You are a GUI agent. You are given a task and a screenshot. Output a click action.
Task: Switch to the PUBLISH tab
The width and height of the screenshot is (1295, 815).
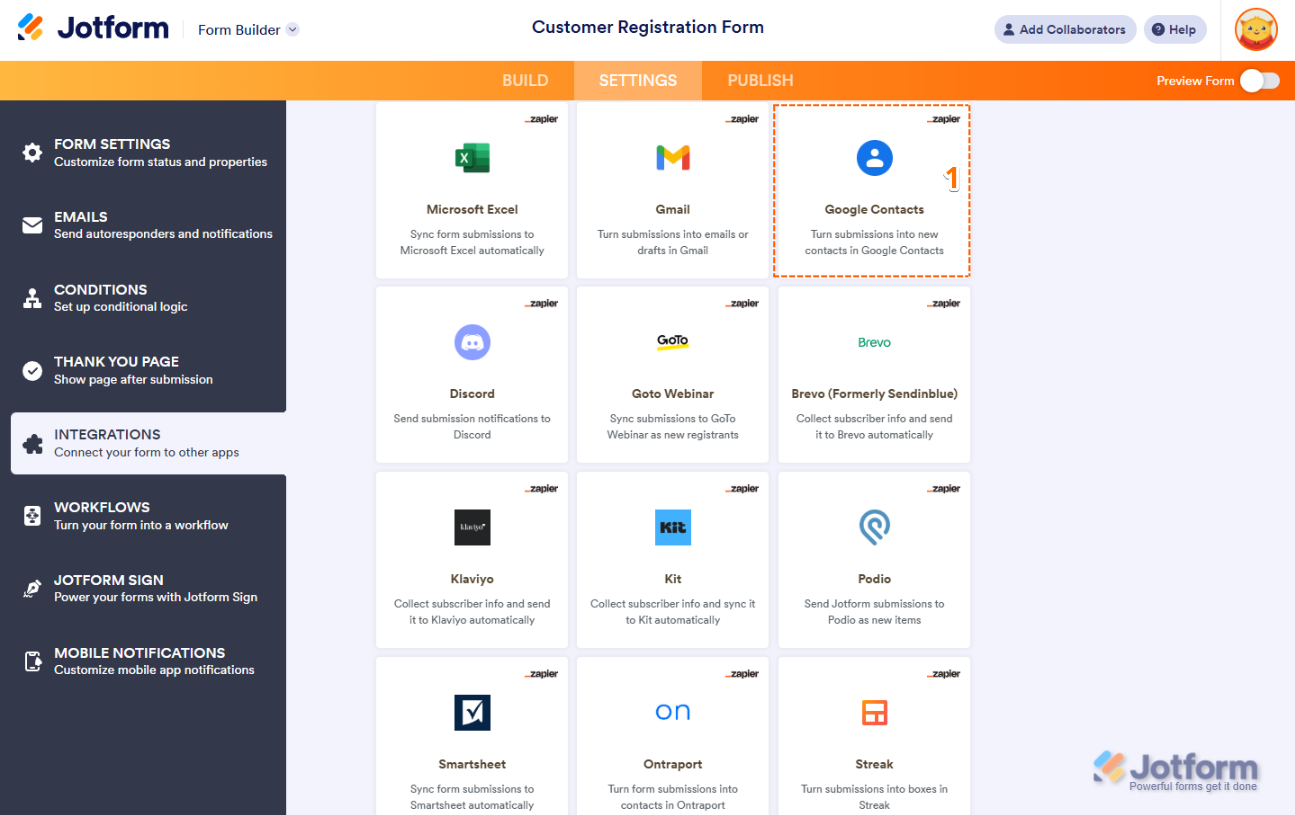pyautogui.click(x=760, y=81)
